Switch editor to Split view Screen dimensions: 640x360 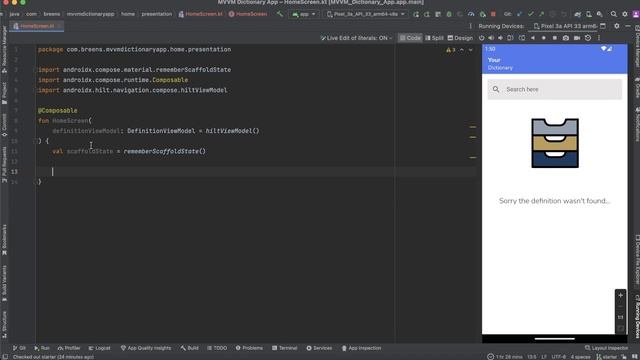coord(434,38)
